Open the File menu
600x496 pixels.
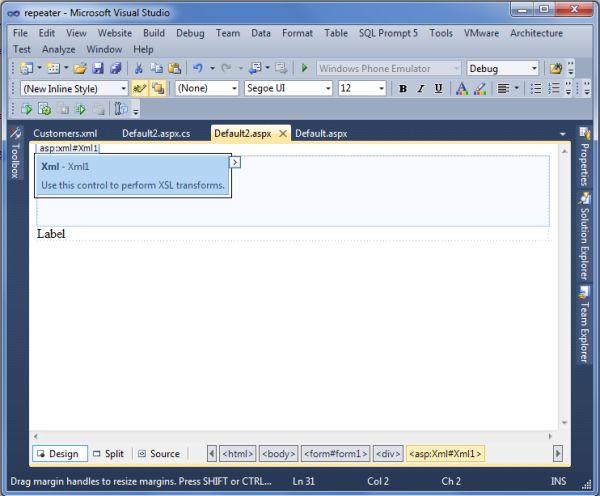[20, 33]
